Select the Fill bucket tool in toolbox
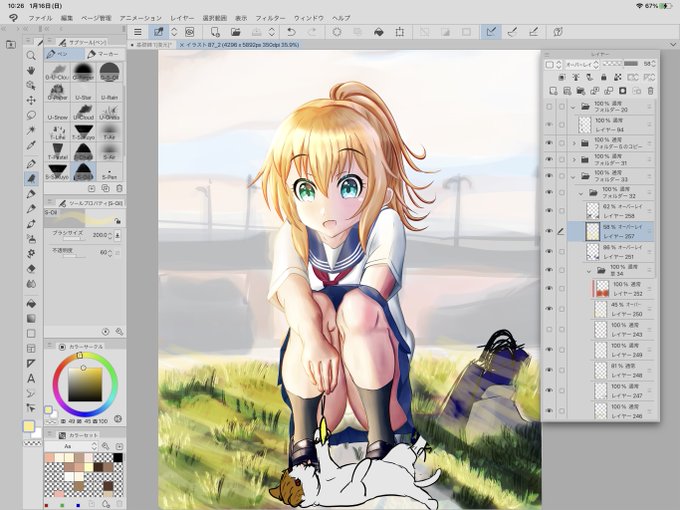The width and height of the screenshot is (680, 510). click(x=31, y=304)
